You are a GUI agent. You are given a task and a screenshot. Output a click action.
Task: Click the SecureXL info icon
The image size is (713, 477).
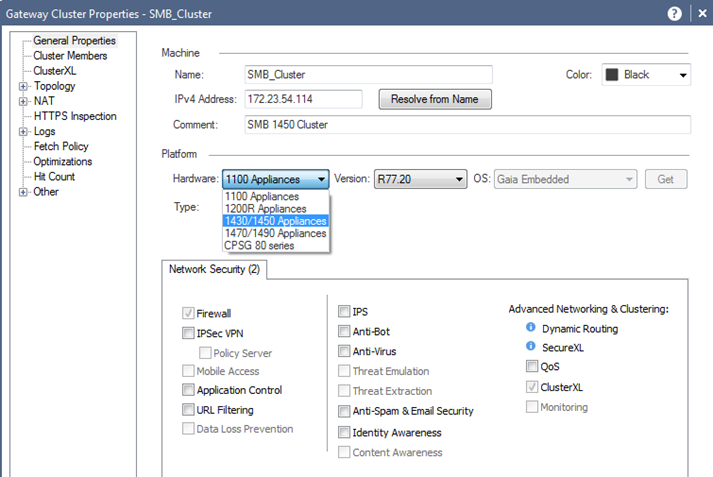click(531, 346)
